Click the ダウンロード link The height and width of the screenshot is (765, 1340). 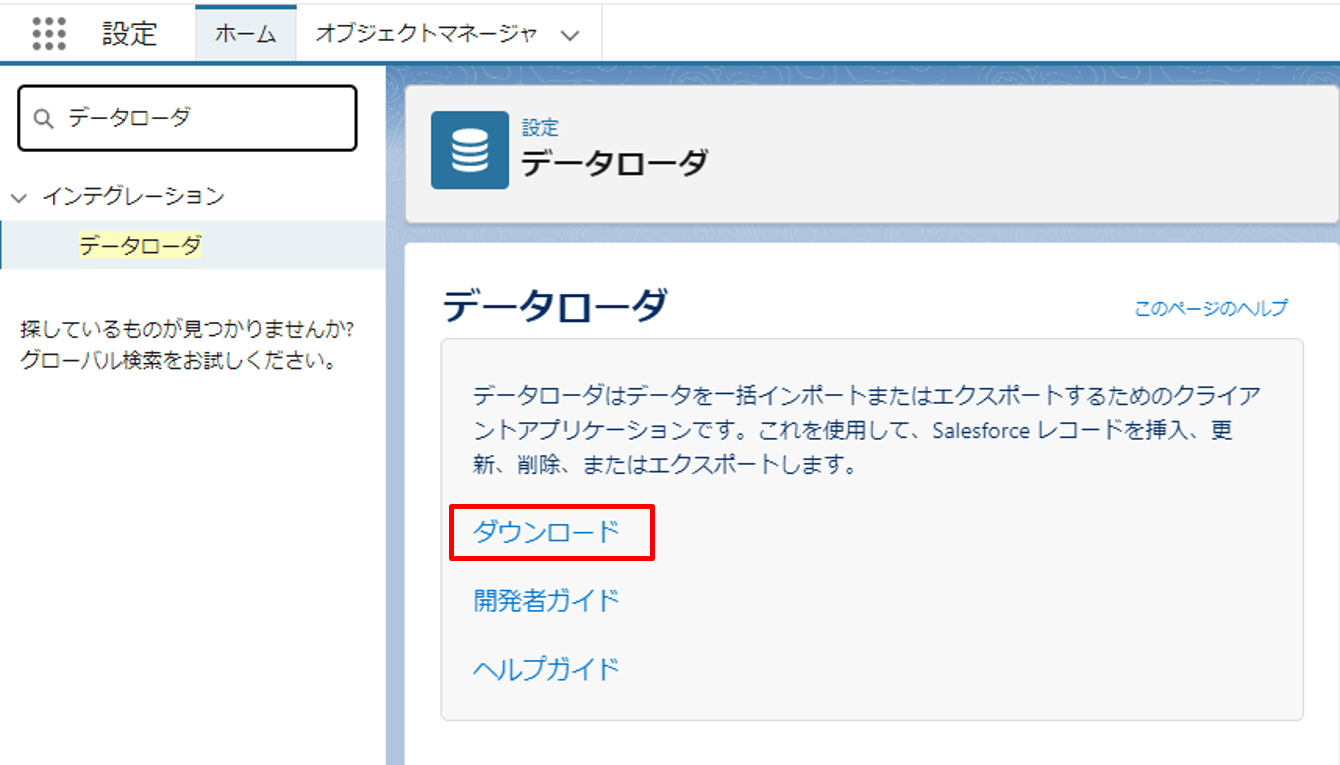pos(546,532)
